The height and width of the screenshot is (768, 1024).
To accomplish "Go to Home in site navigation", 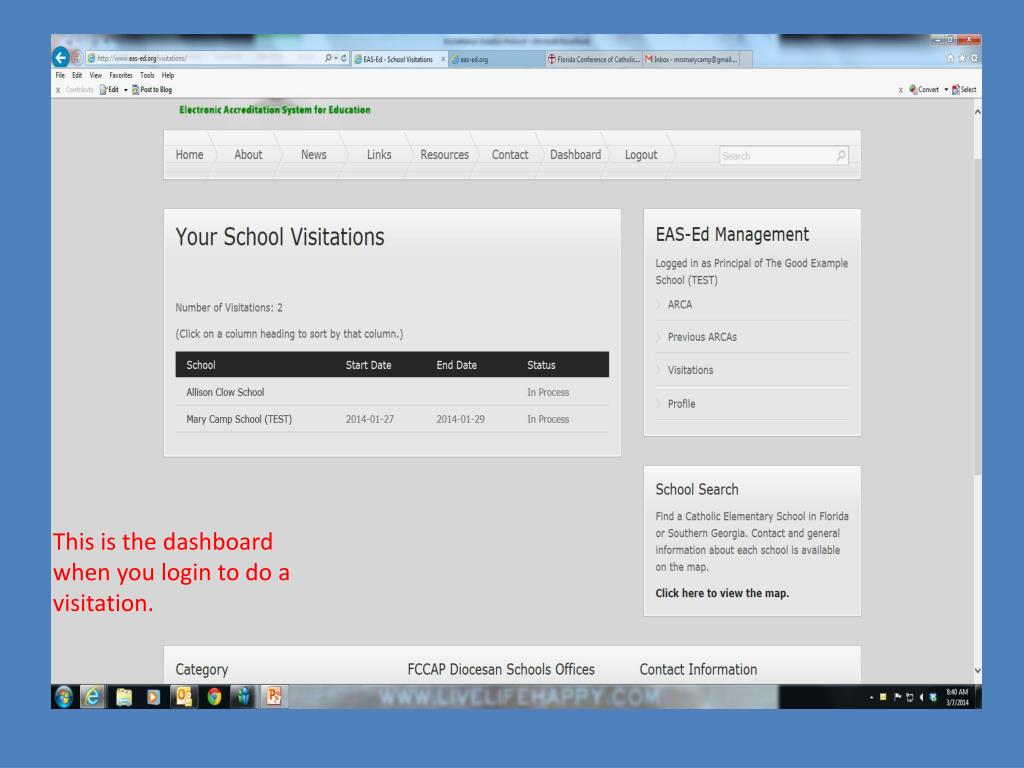I will pyautogui.click(x=189, y=155).
